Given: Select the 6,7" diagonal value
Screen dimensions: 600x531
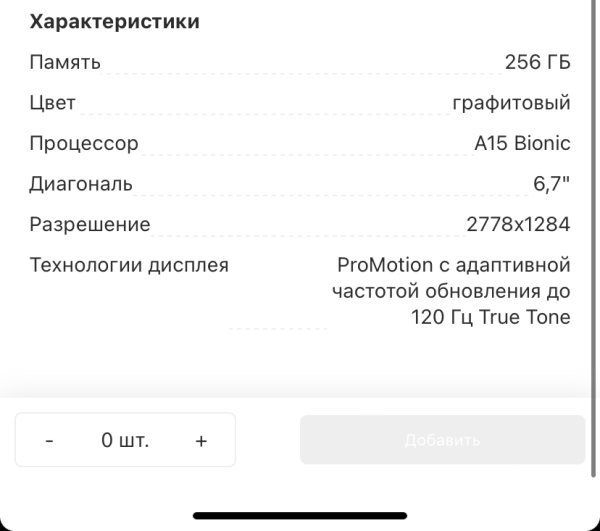Looking at the screenshot, I should [551, 184].
